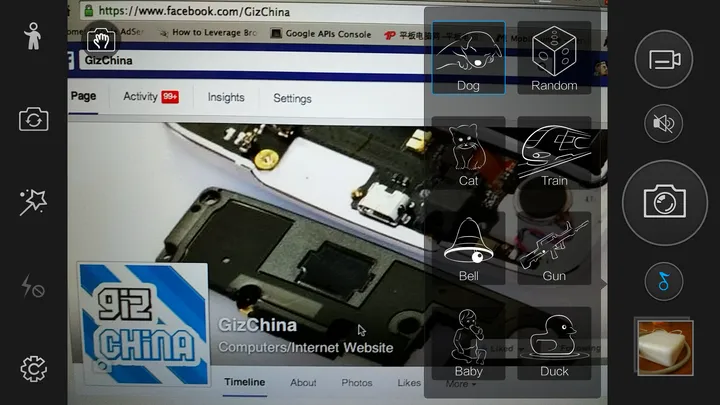
Task: Switch between front and rear camera
Action: [33, 119]
